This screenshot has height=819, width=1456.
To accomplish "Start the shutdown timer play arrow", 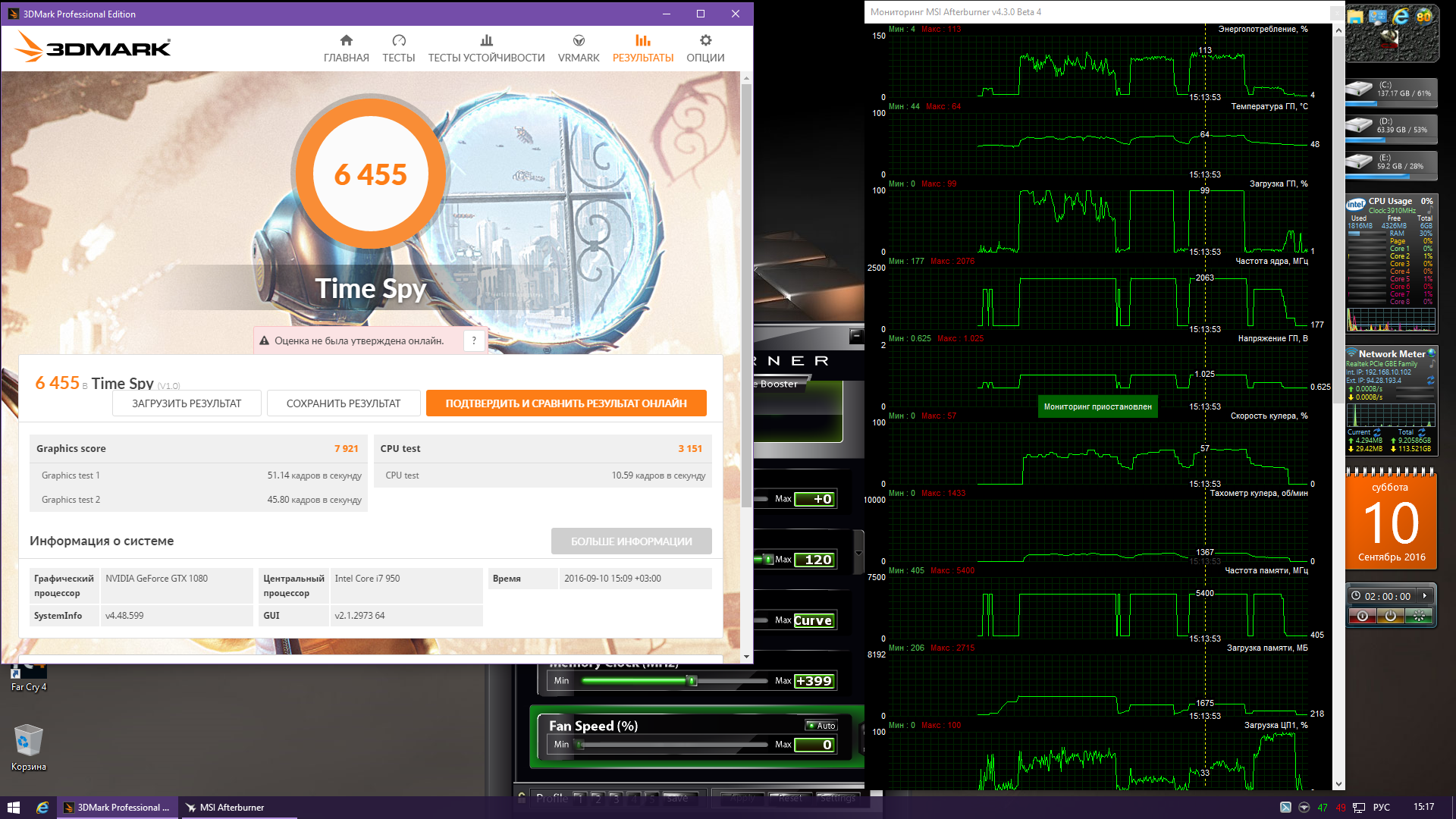I will coord(1425,596).
